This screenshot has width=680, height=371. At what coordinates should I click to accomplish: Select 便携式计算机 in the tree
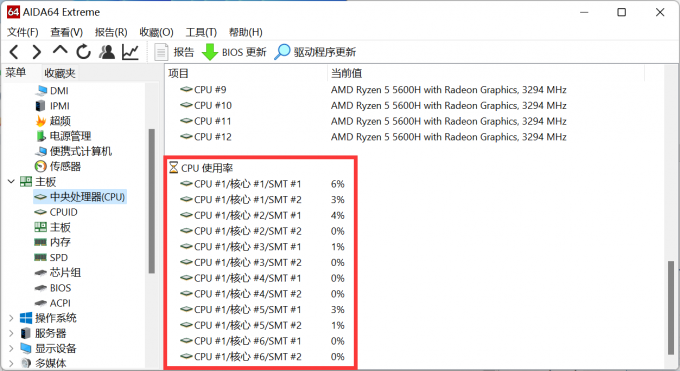pyautogui.click(x=74, y=151)
